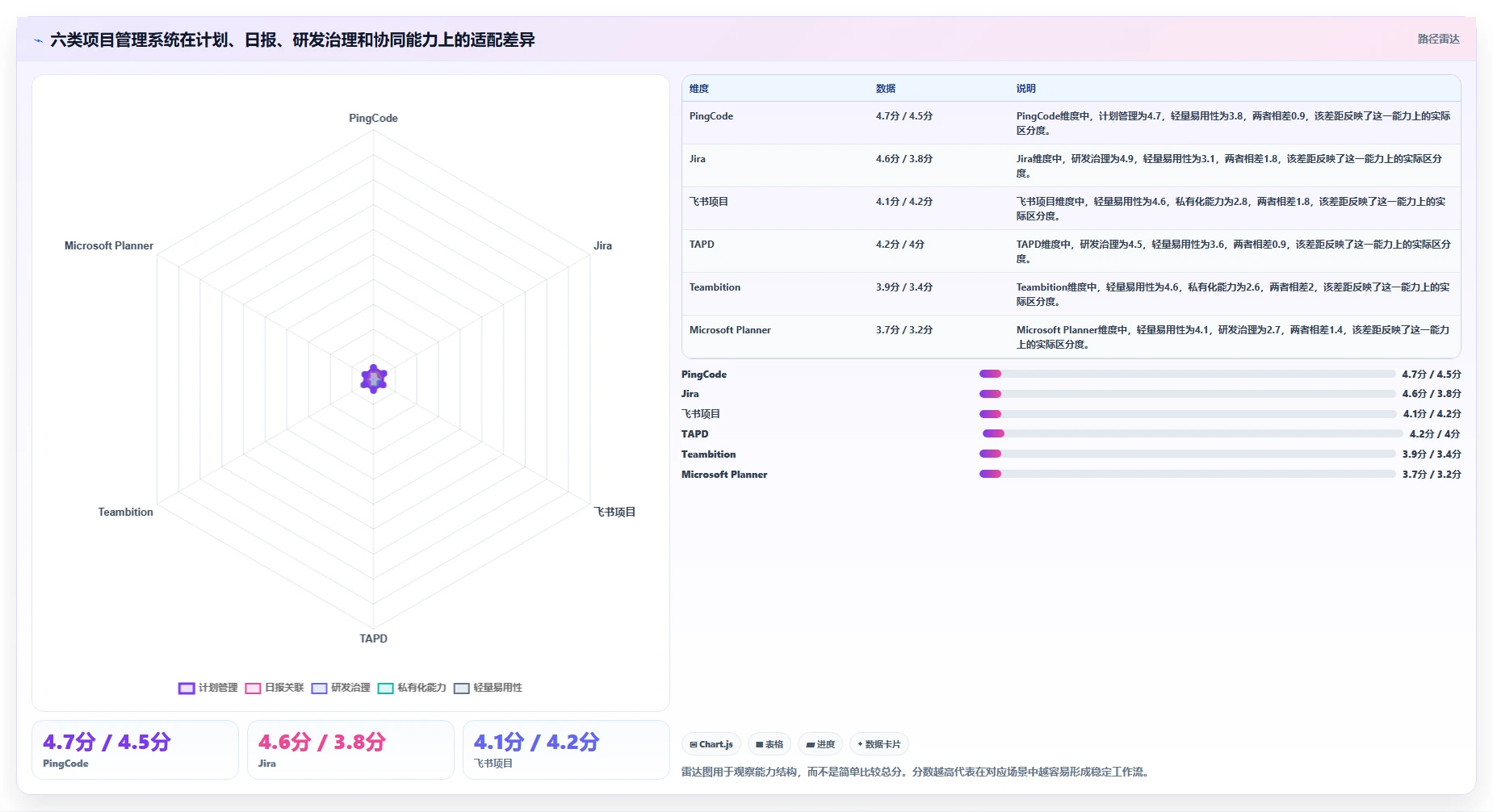
Task: Open the 飞书项目 4.1分 / 4.2分 summary card
Action: click(x=566, y=750)
